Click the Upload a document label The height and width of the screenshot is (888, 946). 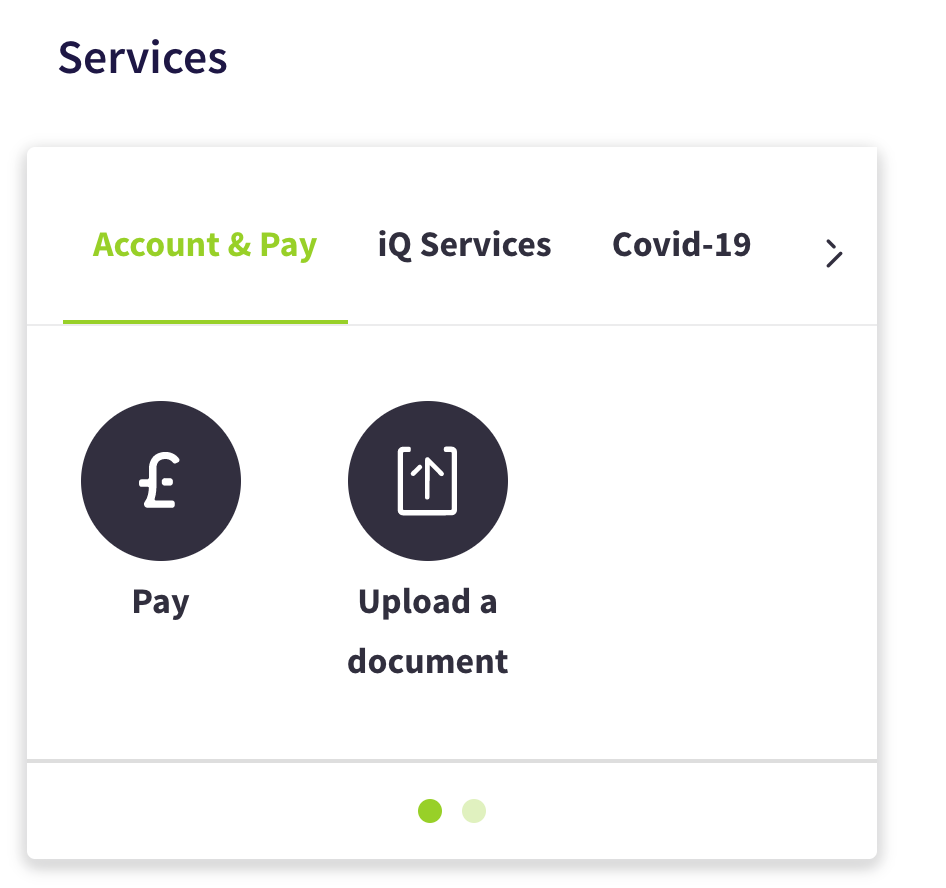click(x=428, y=631)
